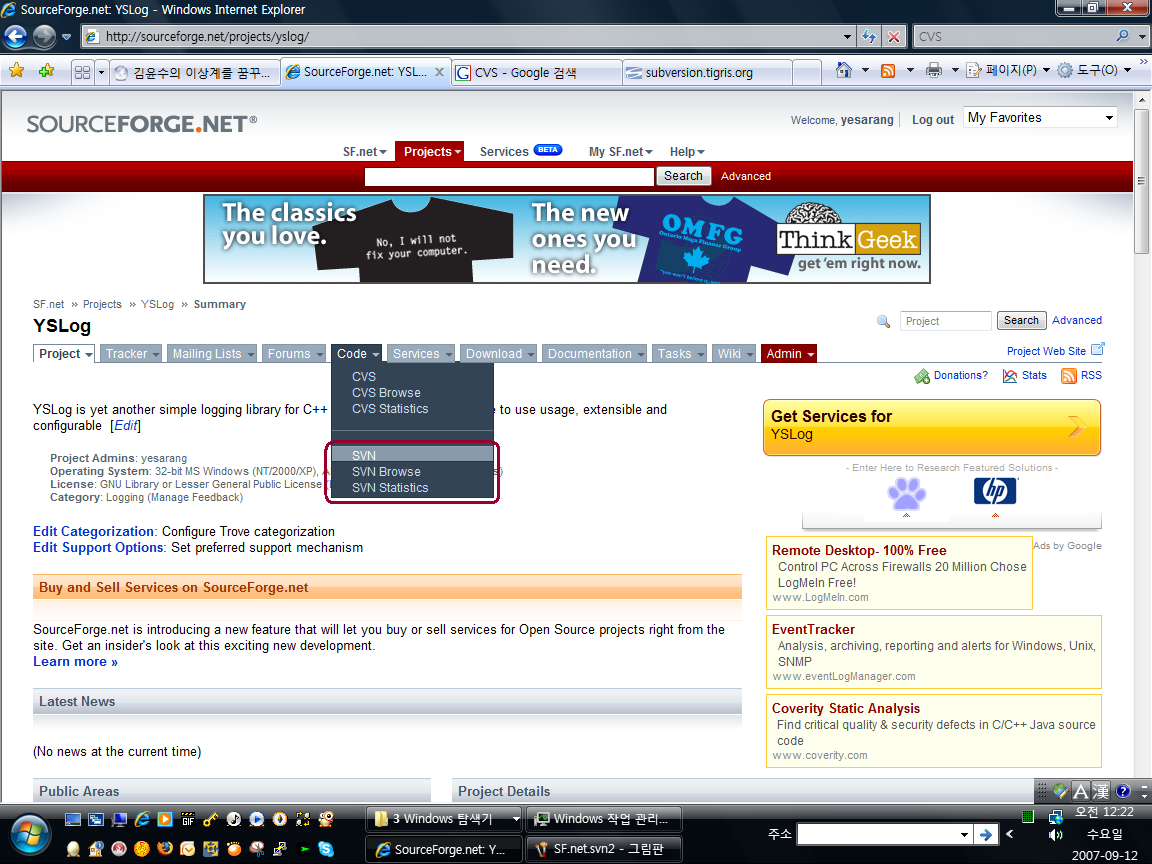Image resolution: width=1152 pixels, height=864 pixels.
Task: Stop loading with the red X icon
Action: click(893, 36)
